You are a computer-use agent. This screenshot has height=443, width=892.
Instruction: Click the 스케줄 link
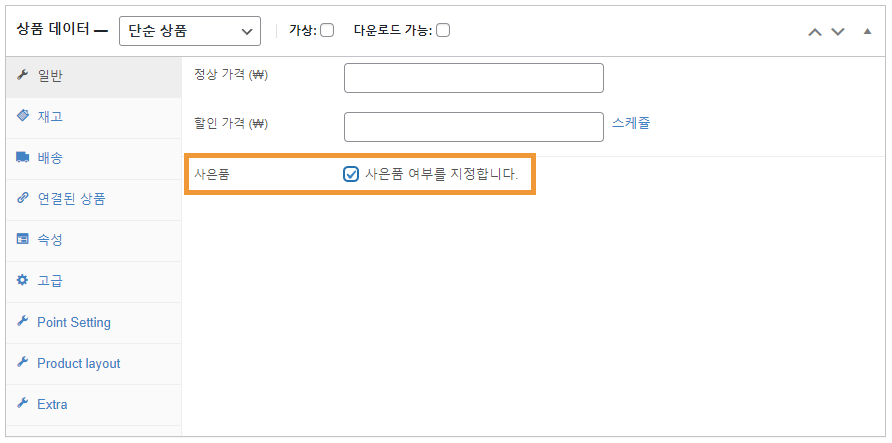pos(631,123)
